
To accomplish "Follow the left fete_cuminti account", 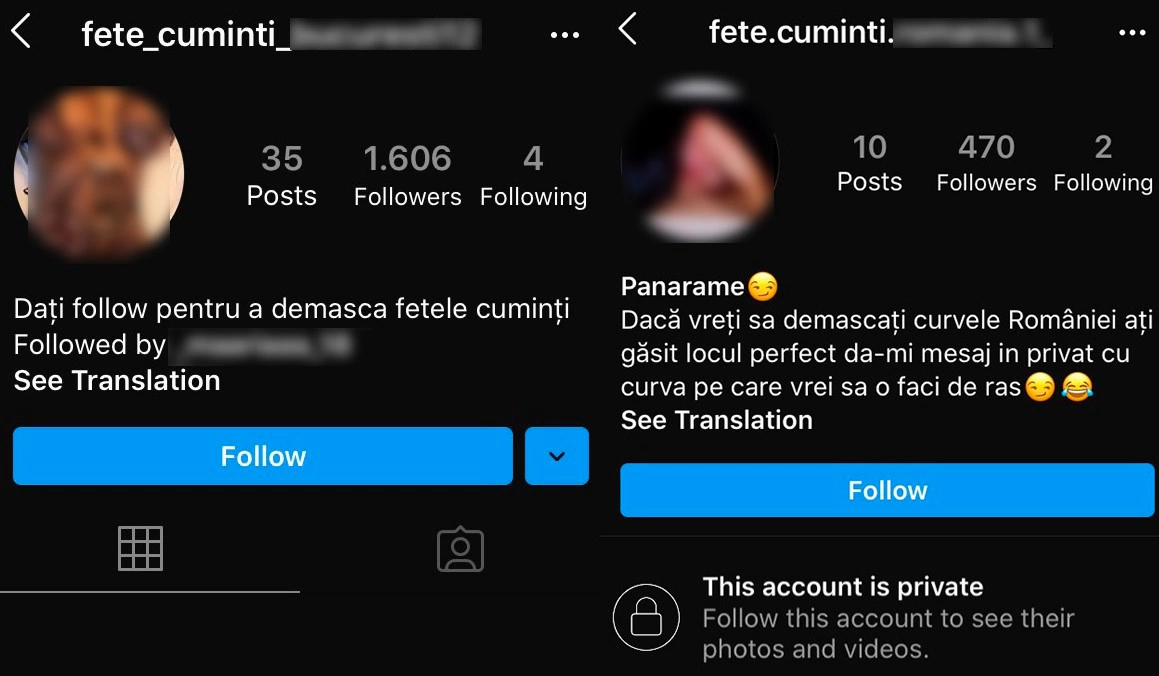I will click(x=263, y=456).
